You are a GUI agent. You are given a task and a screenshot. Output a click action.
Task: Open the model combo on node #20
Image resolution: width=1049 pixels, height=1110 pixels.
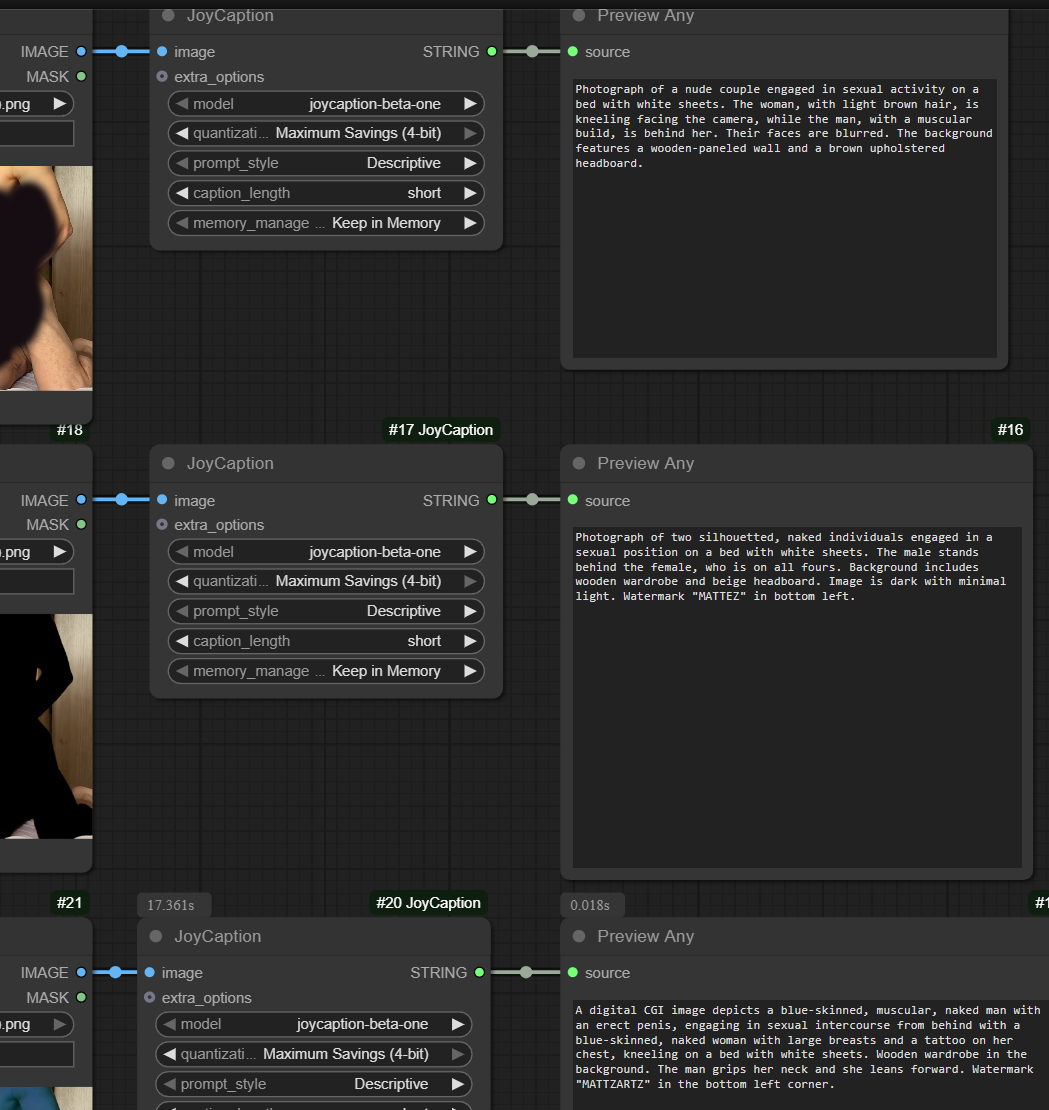click(314, 1024)
